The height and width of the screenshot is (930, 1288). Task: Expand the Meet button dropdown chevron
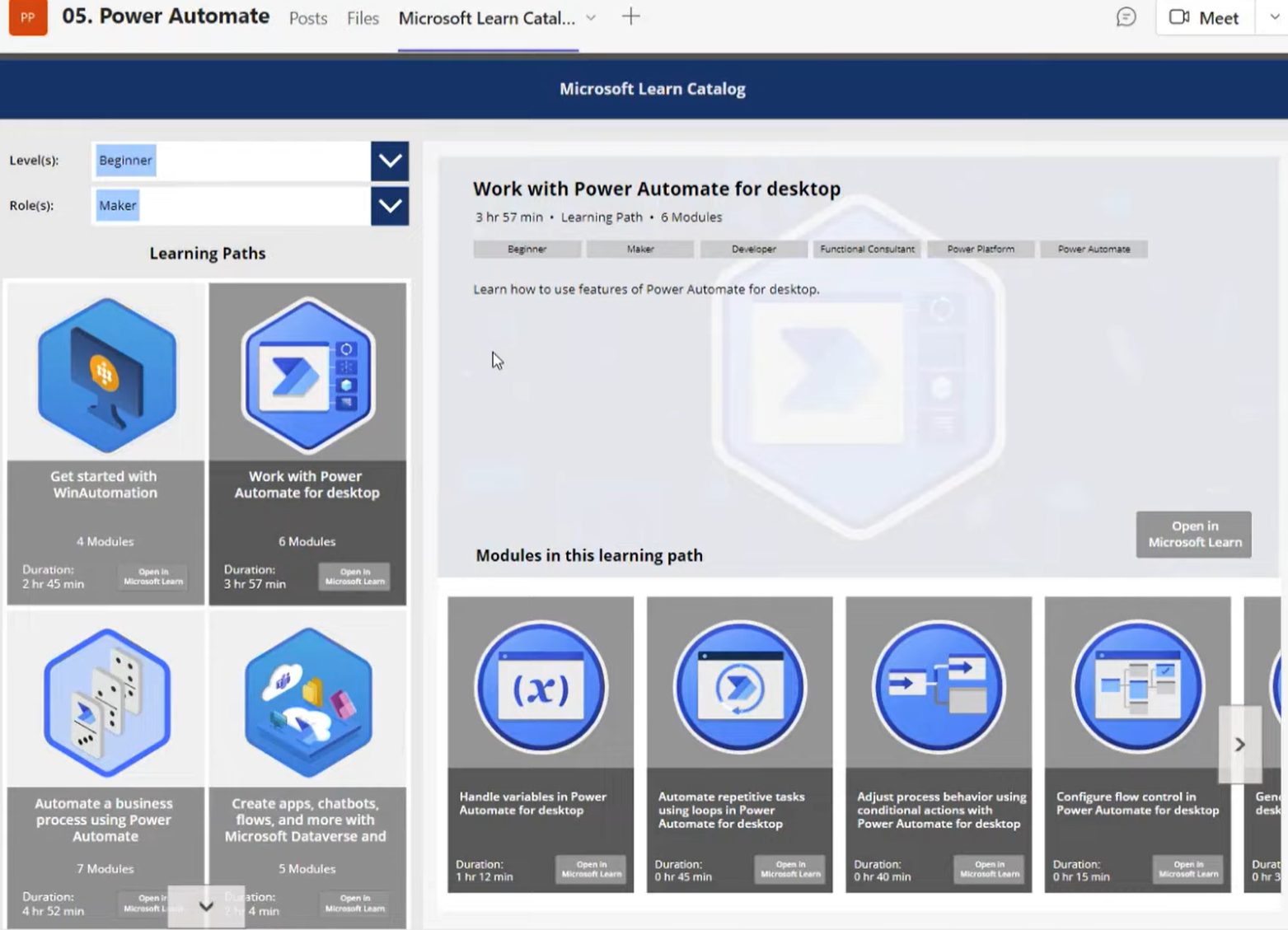(x=1274, y=16)
